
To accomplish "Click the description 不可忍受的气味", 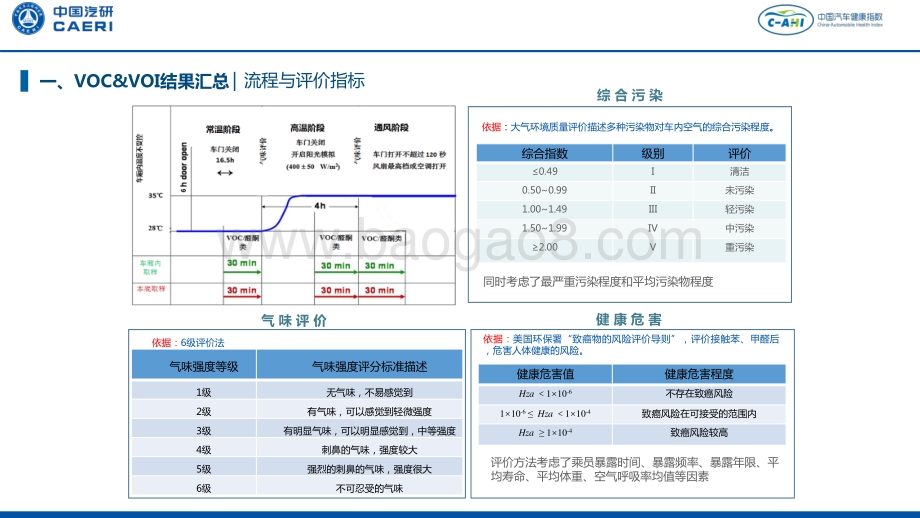I will (x=369, y=488).
